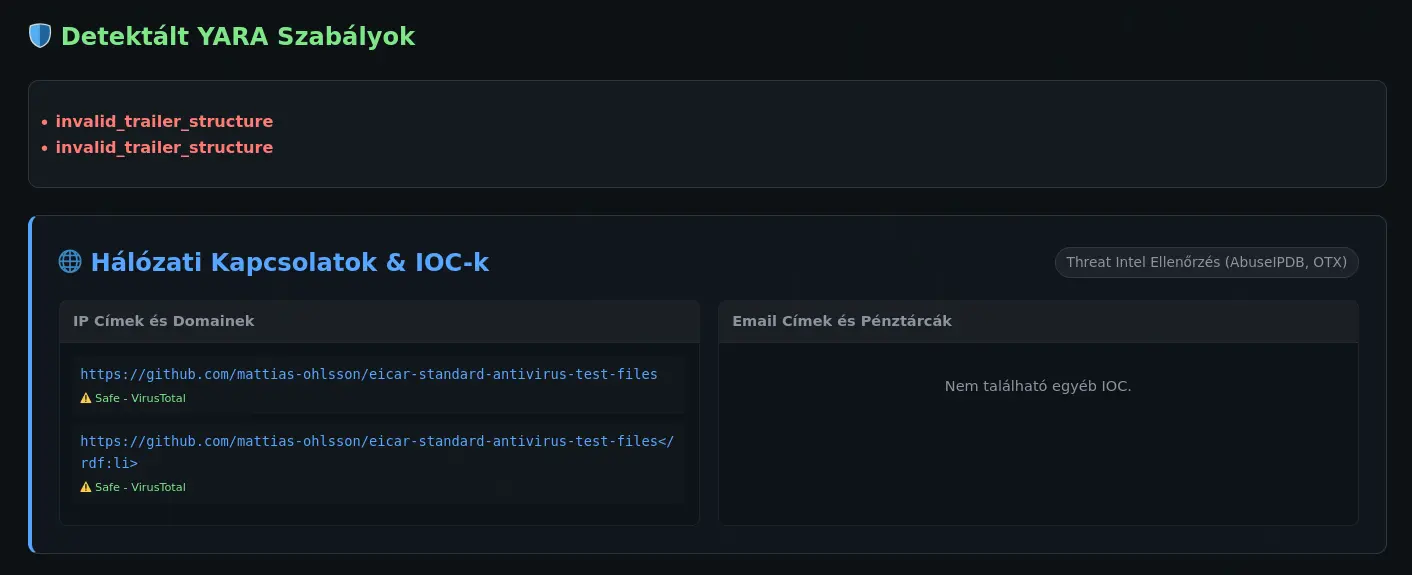Open the first eicar-standard-antivirus-test-files GitHub link
This screenshot has width=1412, height=575.
[369, 374]
